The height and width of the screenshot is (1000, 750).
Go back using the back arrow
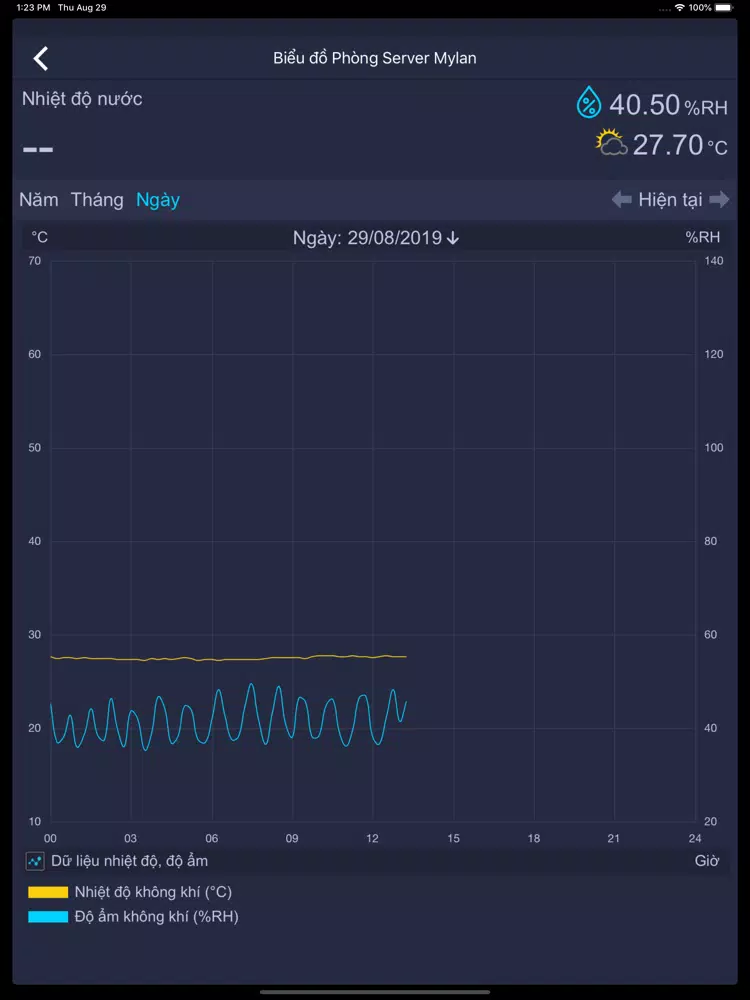41,59
